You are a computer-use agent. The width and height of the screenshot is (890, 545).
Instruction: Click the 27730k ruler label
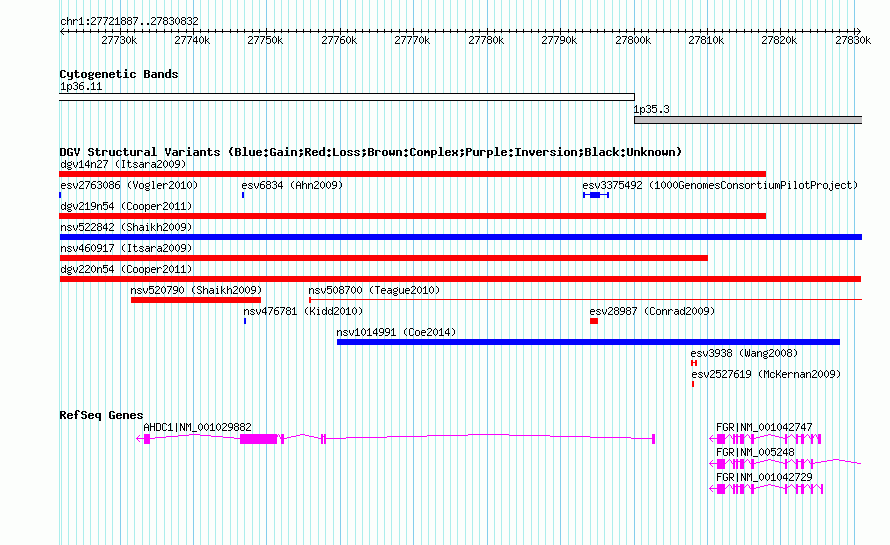[x=119, y=40]
